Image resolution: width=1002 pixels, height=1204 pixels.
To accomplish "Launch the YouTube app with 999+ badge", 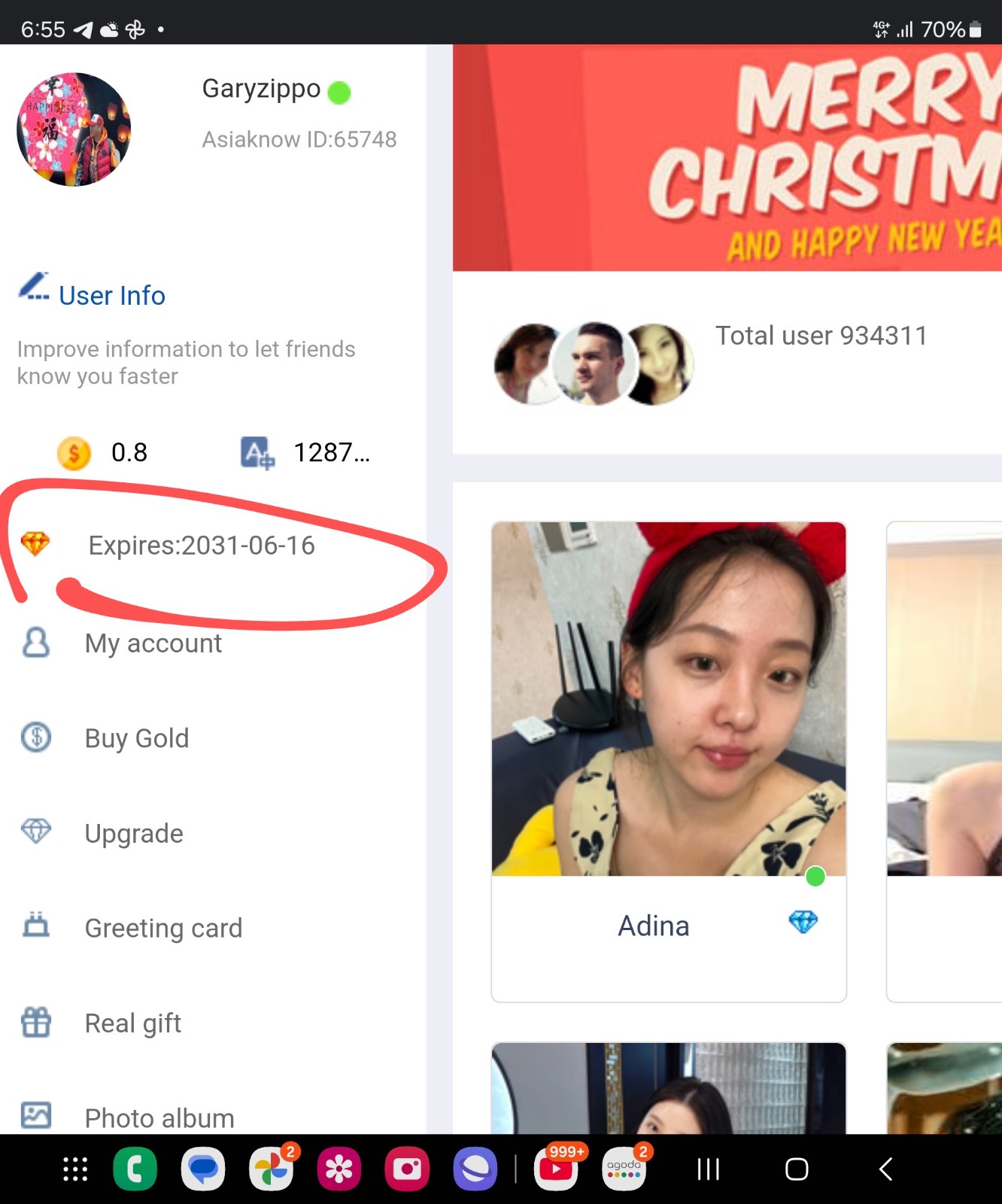I will click(556, 1169).
